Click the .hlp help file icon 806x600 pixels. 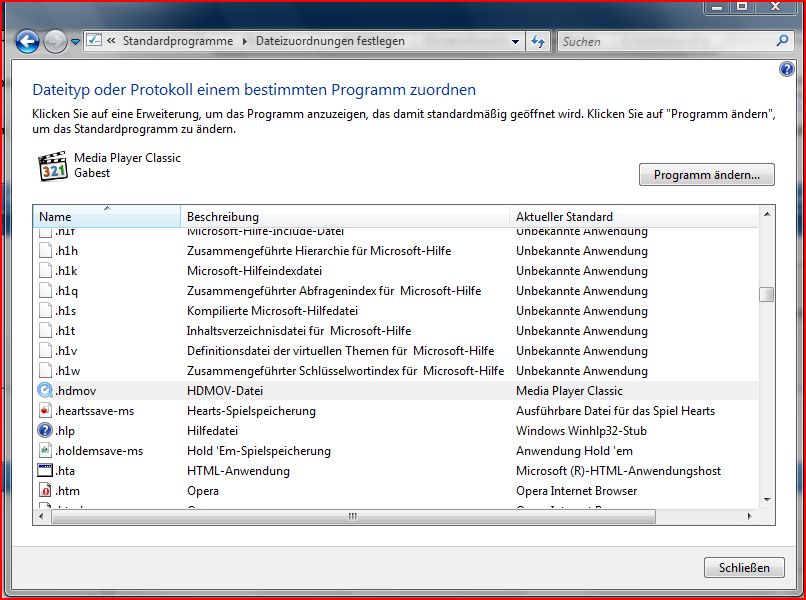[45, 430]
